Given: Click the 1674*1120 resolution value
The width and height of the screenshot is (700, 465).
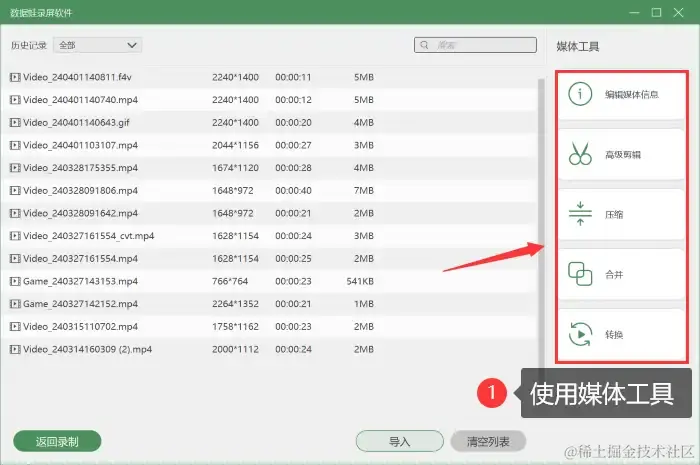Looking at the screenshot, I should pos(235,168).
